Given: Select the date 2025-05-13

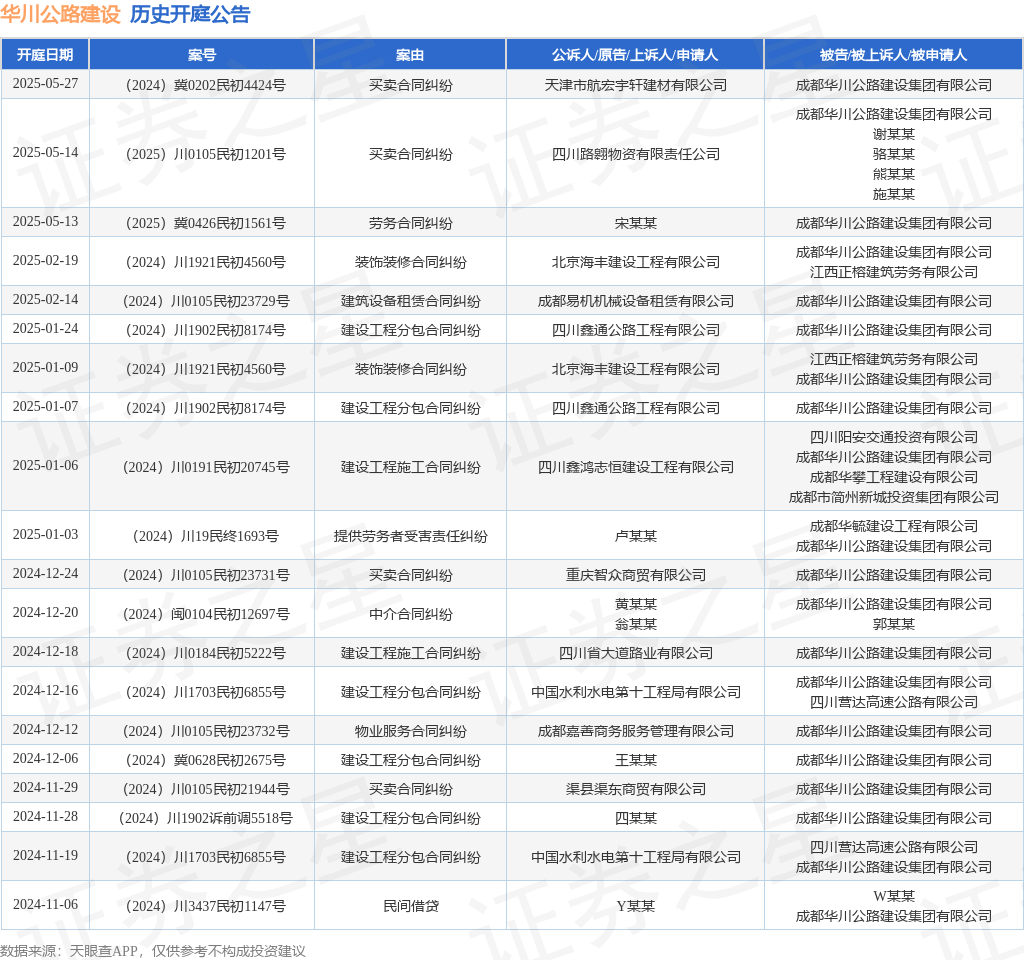Looking at the screenshot, I should [x=45, y=221].
